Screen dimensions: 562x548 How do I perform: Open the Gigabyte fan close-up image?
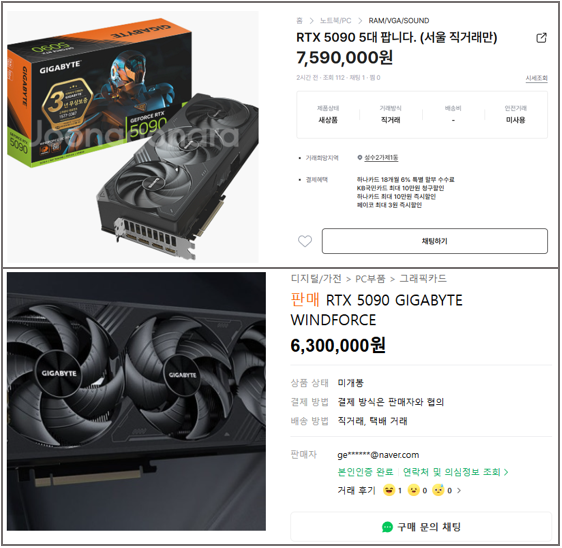tap(136, 401)
